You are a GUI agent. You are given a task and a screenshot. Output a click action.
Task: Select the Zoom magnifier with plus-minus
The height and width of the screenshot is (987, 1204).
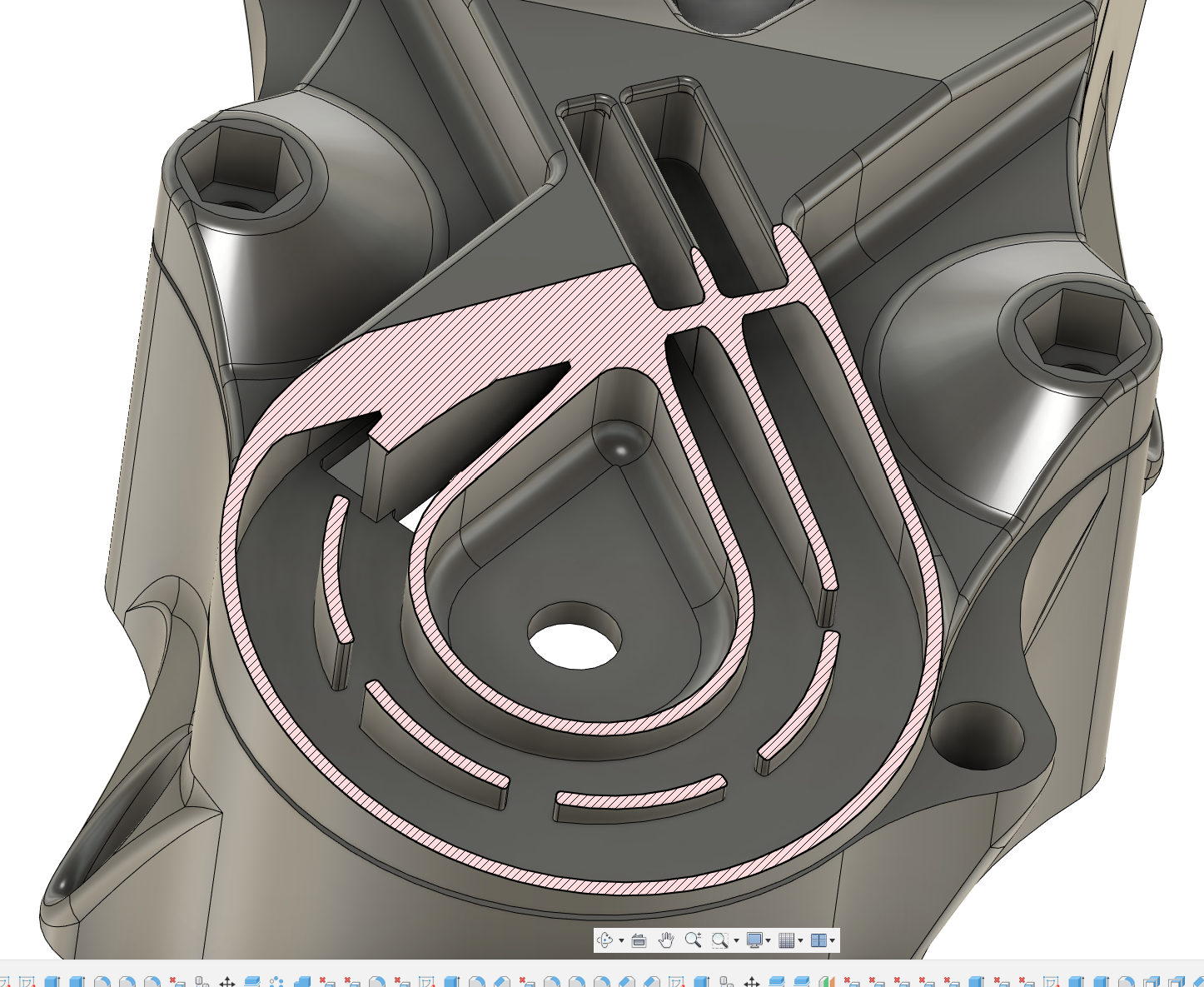coord(693,940)
